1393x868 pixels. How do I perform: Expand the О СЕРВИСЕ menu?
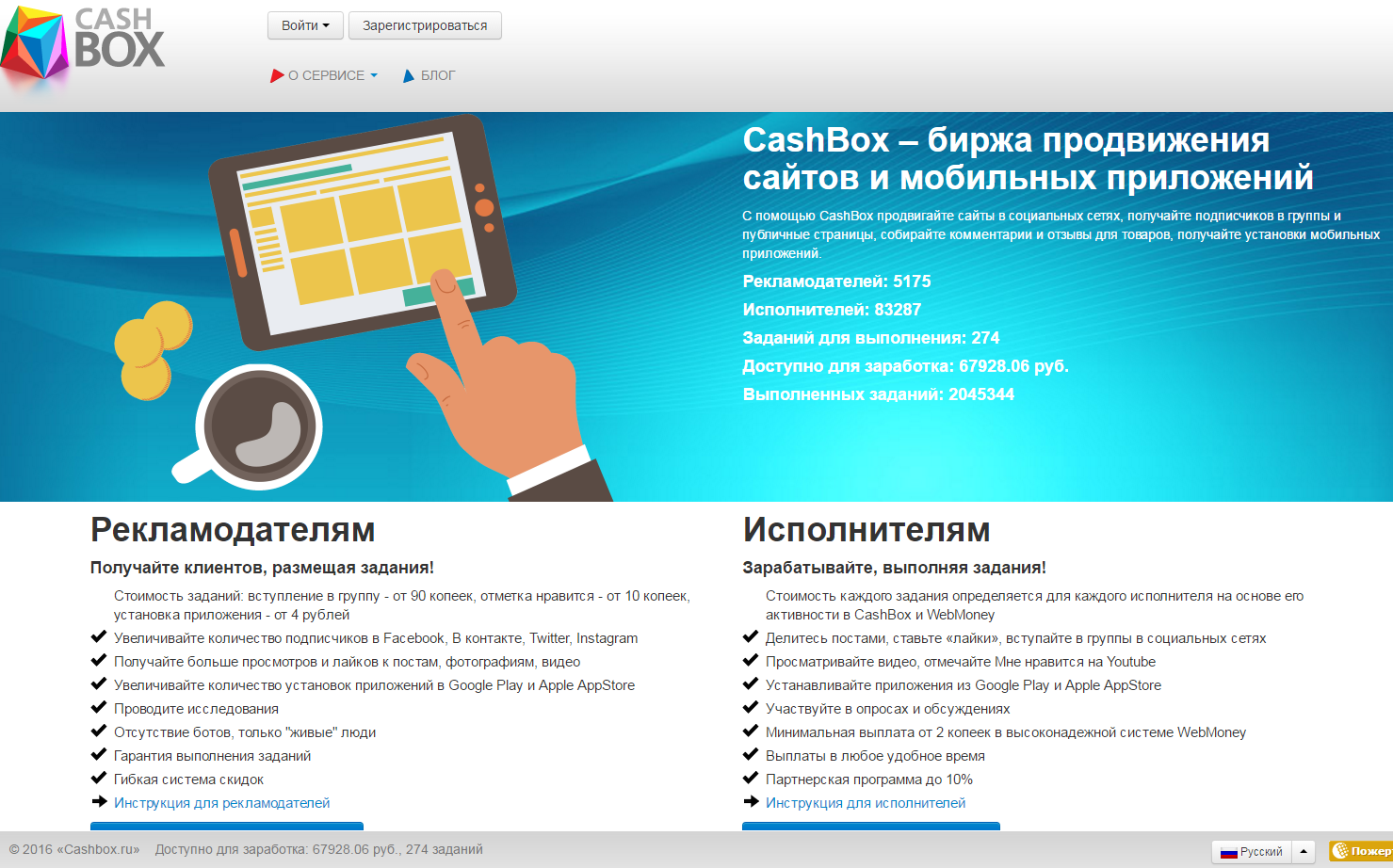pos(332,75)
